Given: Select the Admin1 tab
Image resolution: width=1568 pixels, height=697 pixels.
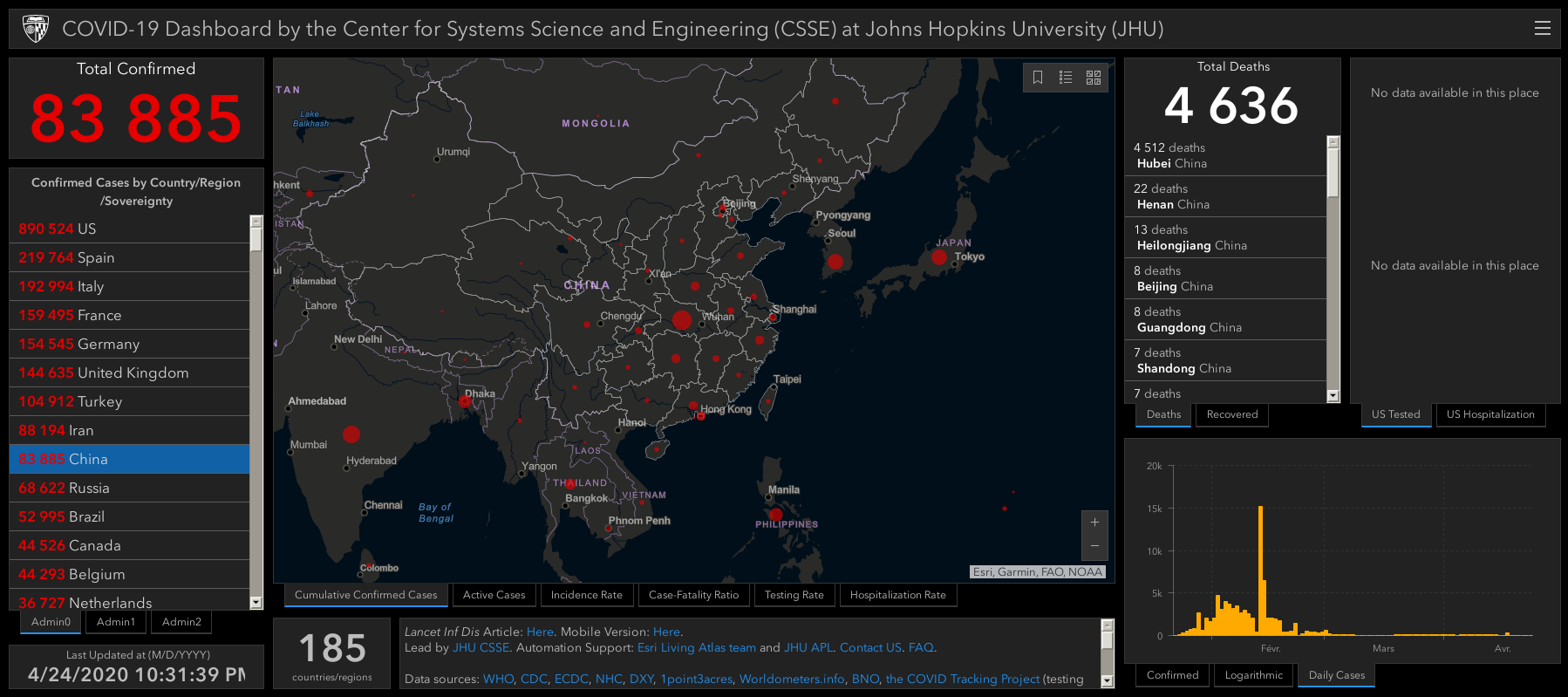Looking at the screenshot, I should [x=116, y=622].
